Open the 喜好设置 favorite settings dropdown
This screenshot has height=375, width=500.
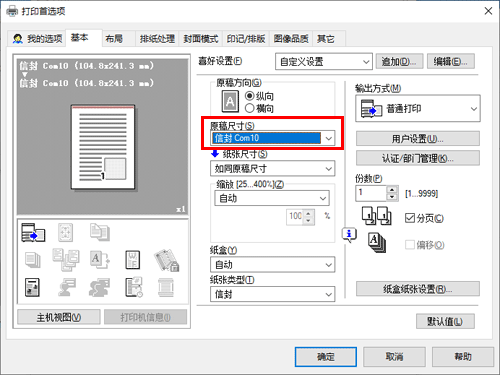pos(324,62)
